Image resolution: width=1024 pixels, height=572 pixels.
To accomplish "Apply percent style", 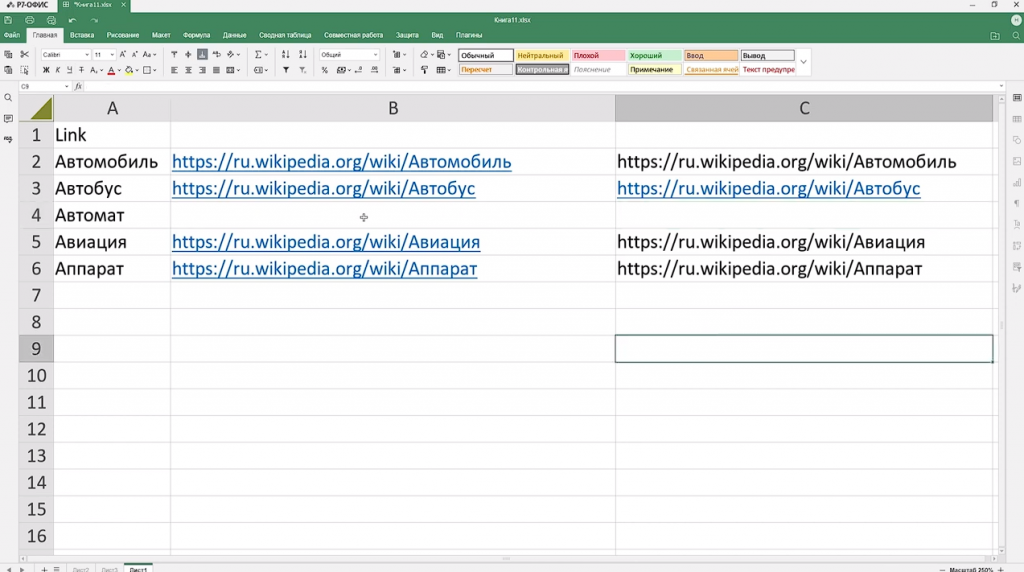I will [325, 70].
